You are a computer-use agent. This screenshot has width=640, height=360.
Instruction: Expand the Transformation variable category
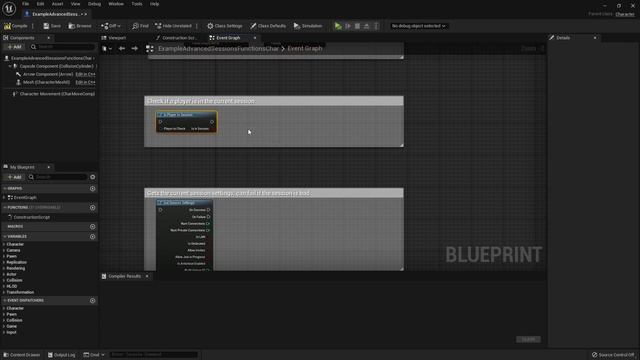(4, 292)
